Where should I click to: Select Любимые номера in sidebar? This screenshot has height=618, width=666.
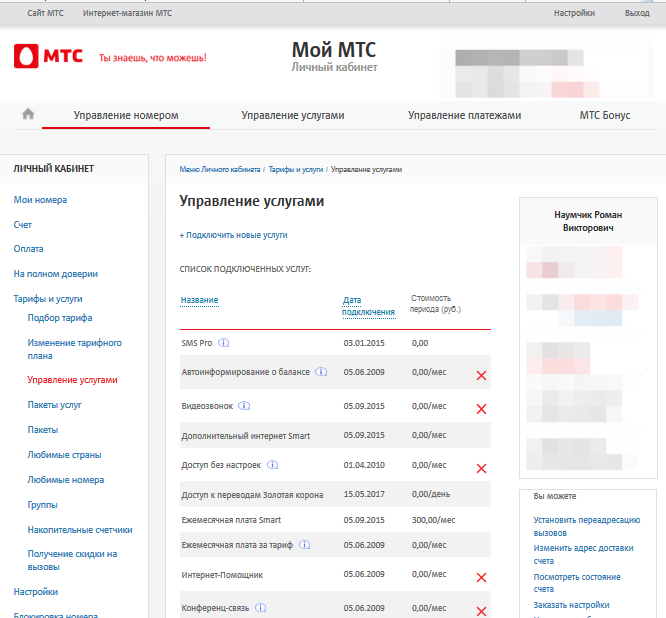[x=65, y=480]
